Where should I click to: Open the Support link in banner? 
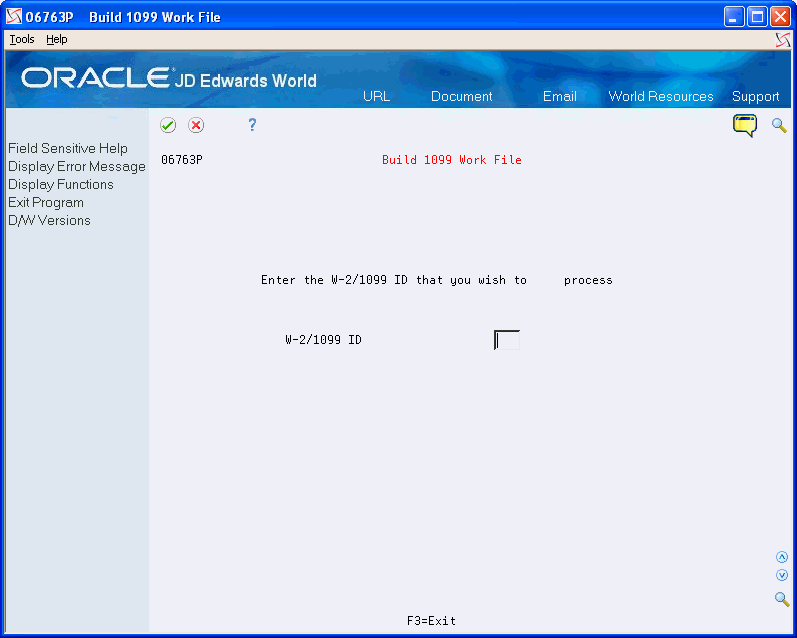coord(755,97)
